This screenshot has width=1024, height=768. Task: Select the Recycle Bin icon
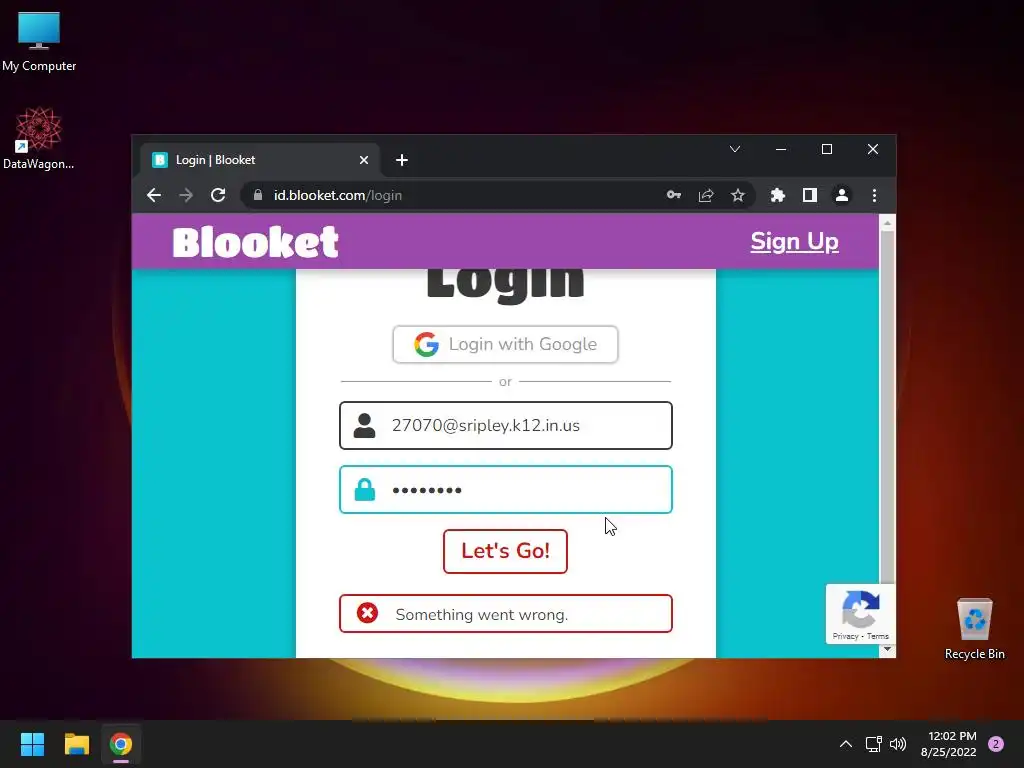pos(974,629)
